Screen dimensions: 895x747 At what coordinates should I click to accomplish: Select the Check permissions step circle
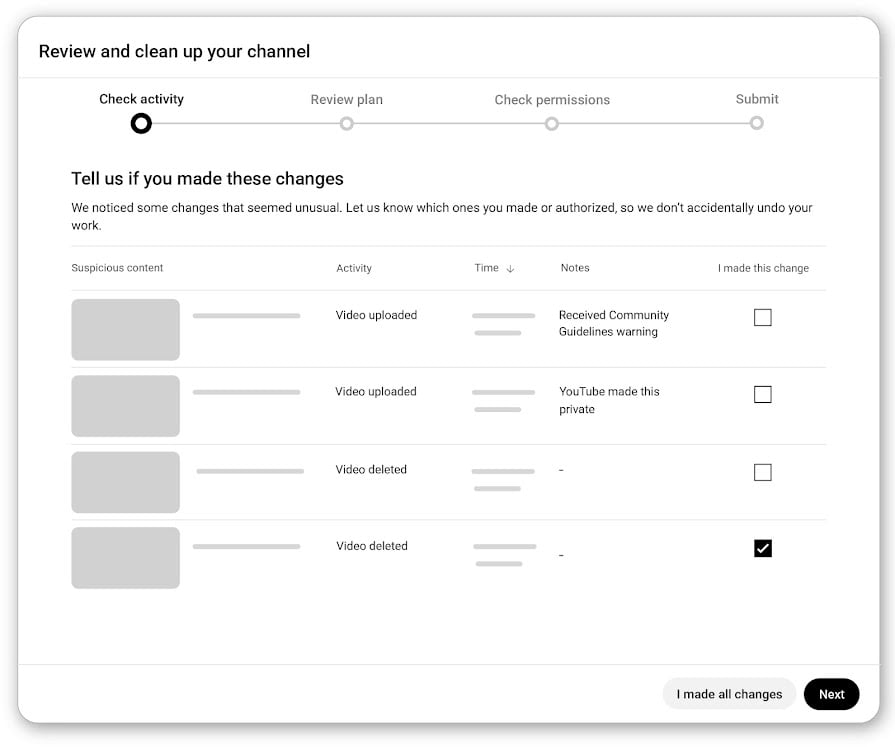pos(551,123)
